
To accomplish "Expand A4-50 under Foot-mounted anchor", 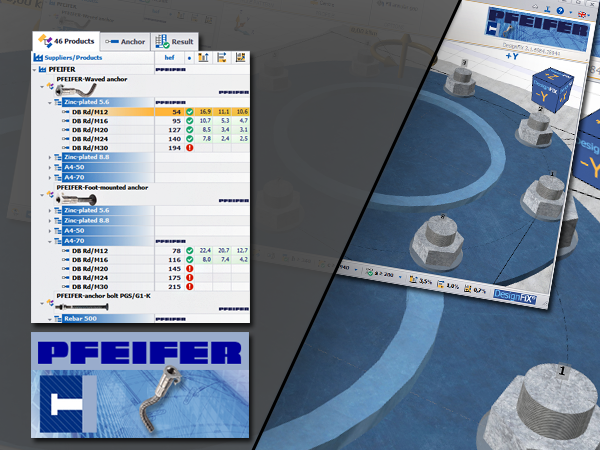I will click(50, 231).
